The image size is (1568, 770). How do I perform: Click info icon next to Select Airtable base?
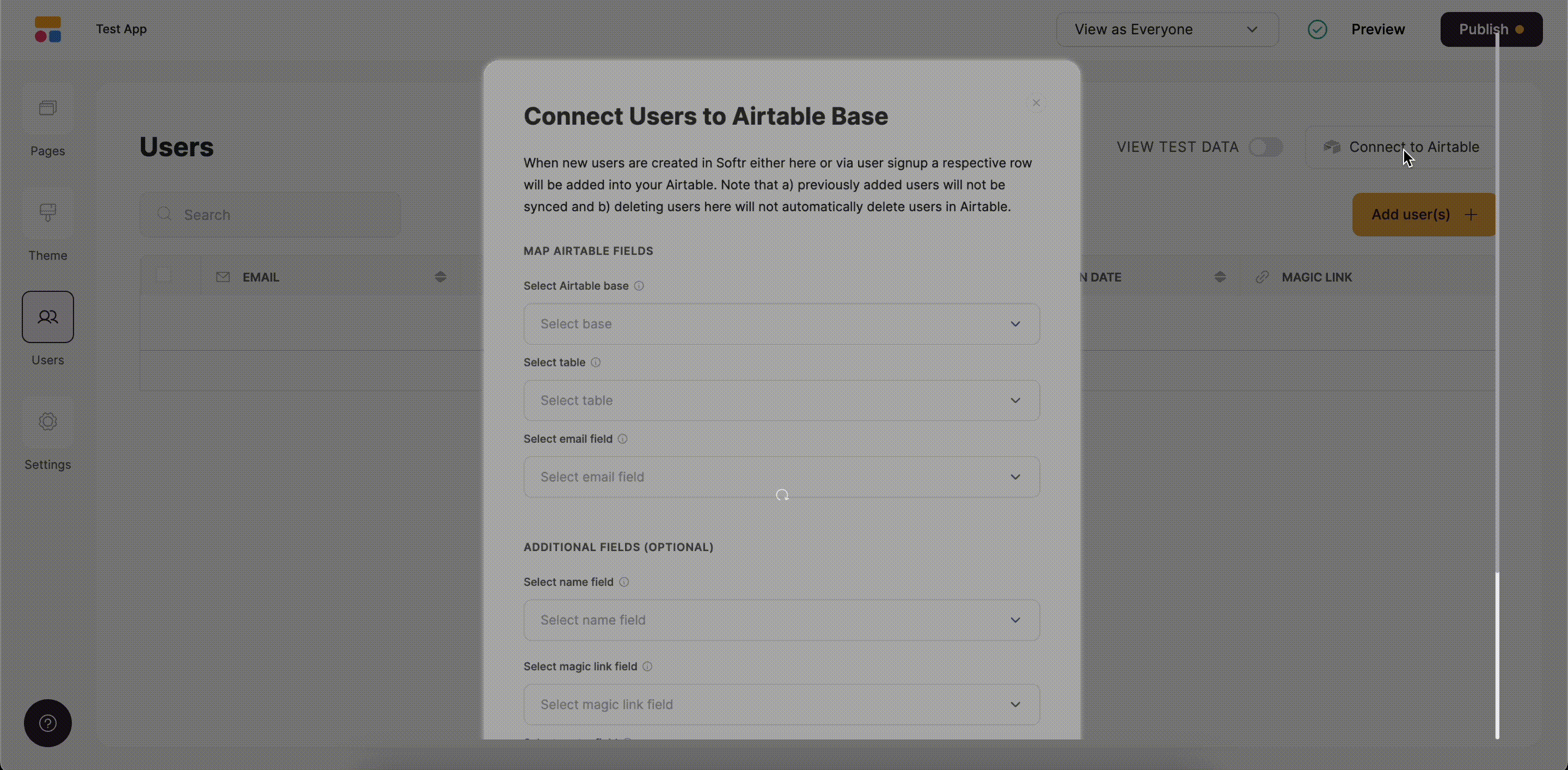coord(639,285)
